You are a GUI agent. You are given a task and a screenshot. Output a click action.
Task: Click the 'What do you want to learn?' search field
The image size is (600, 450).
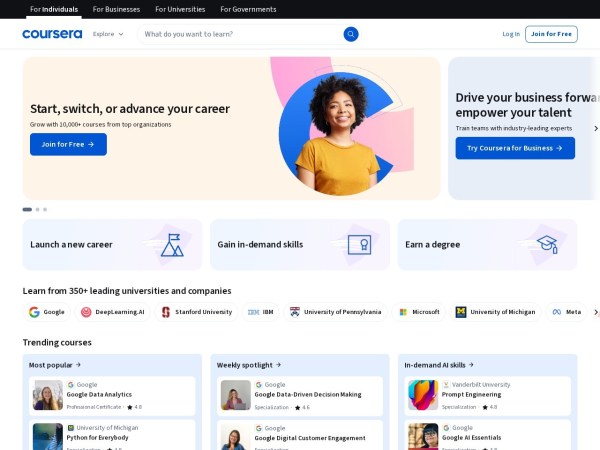pyautogui.click(x=238, y=34)
